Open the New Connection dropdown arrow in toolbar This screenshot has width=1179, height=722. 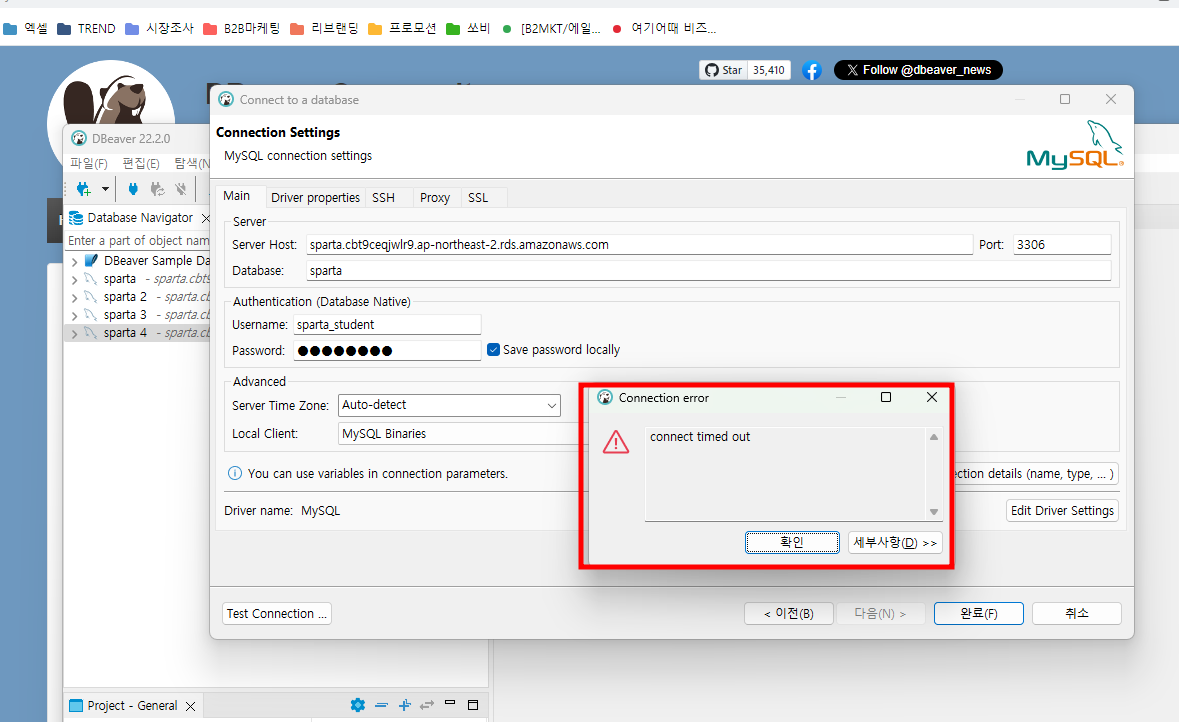coord(105,190)
